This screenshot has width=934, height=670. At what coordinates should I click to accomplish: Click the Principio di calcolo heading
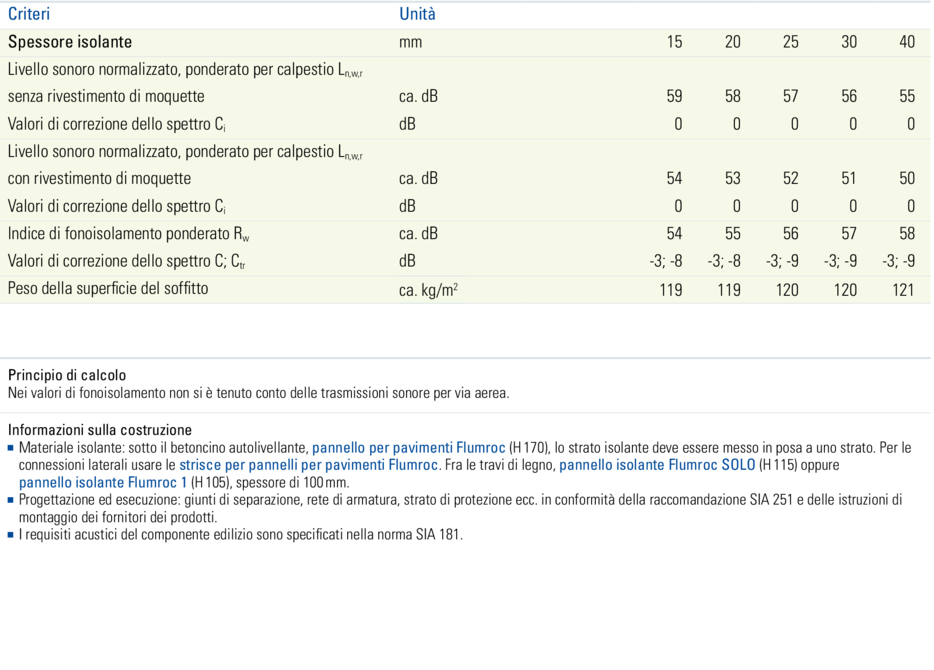tap(67, 376)
